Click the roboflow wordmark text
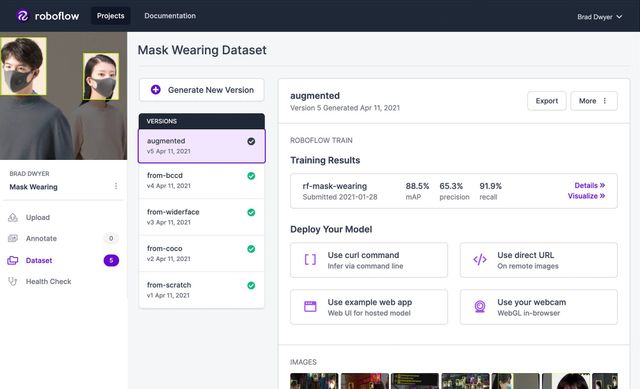Viewport: 640px width, 389px height. [57, 16]
